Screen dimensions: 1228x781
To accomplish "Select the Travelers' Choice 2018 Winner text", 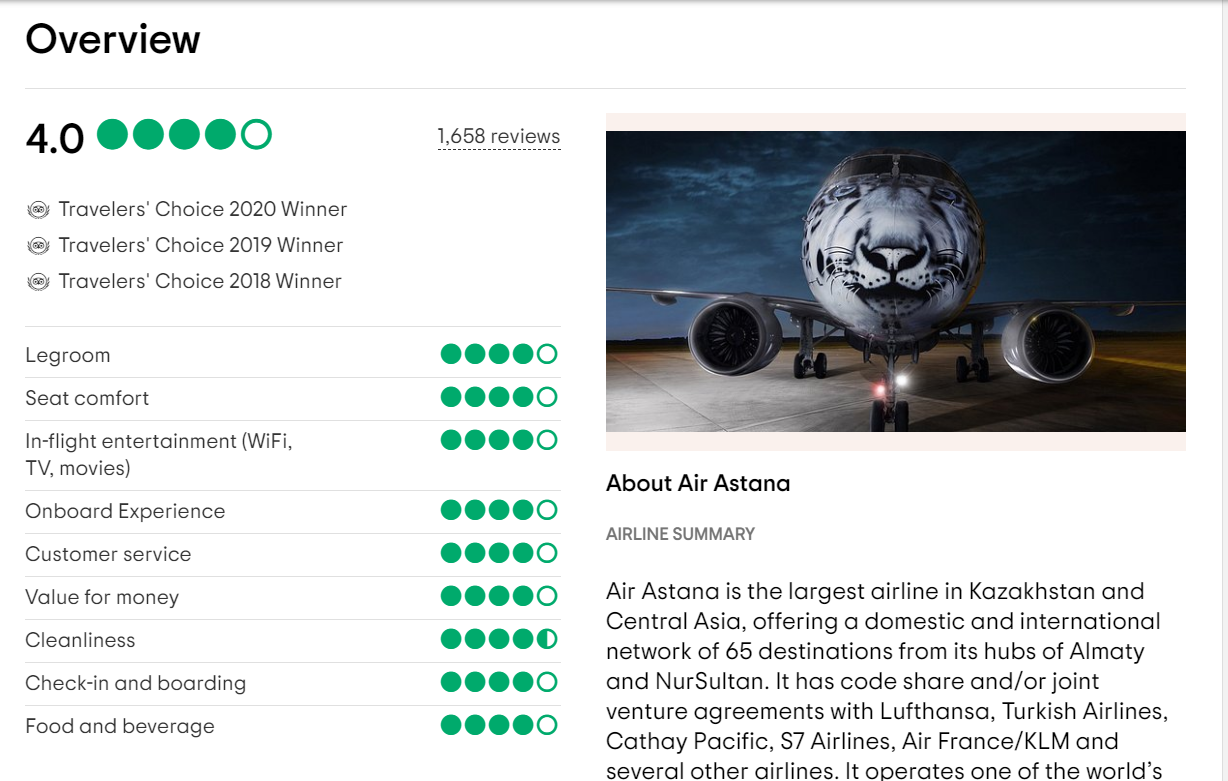I will point(200,281).
